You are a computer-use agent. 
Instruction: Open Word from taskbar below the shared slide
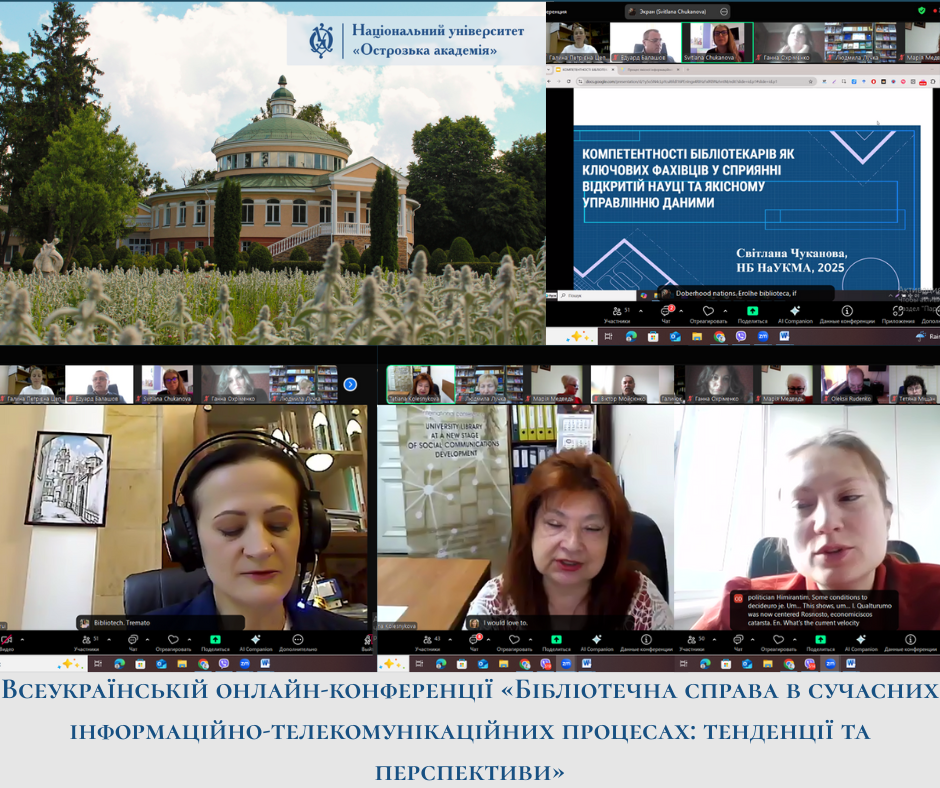point(784,336)
